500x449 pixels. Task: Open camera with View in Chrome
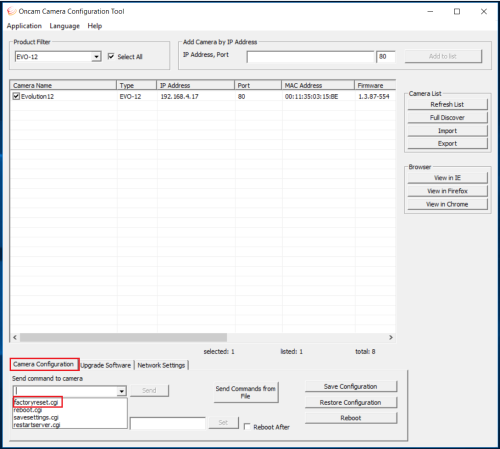[447, 204]
